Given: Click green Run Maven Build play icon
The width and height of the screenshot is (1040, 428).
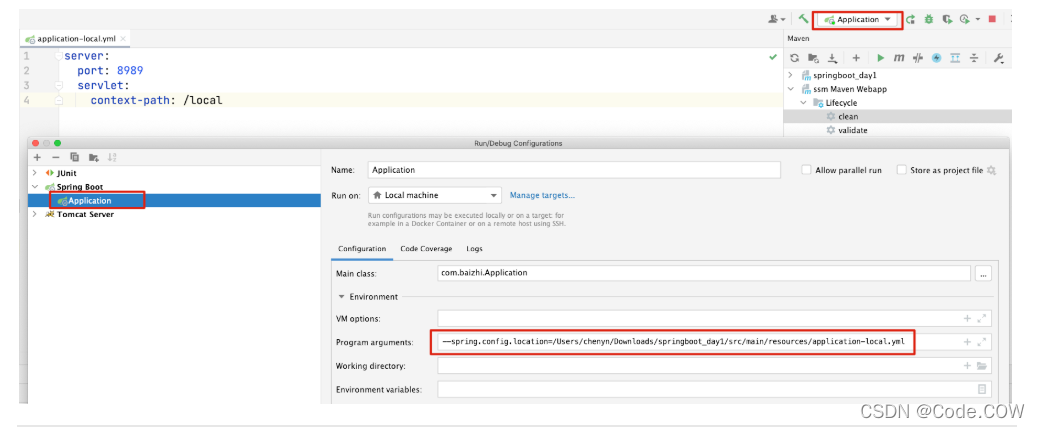Looking at the screenshot, I should 881,58.
